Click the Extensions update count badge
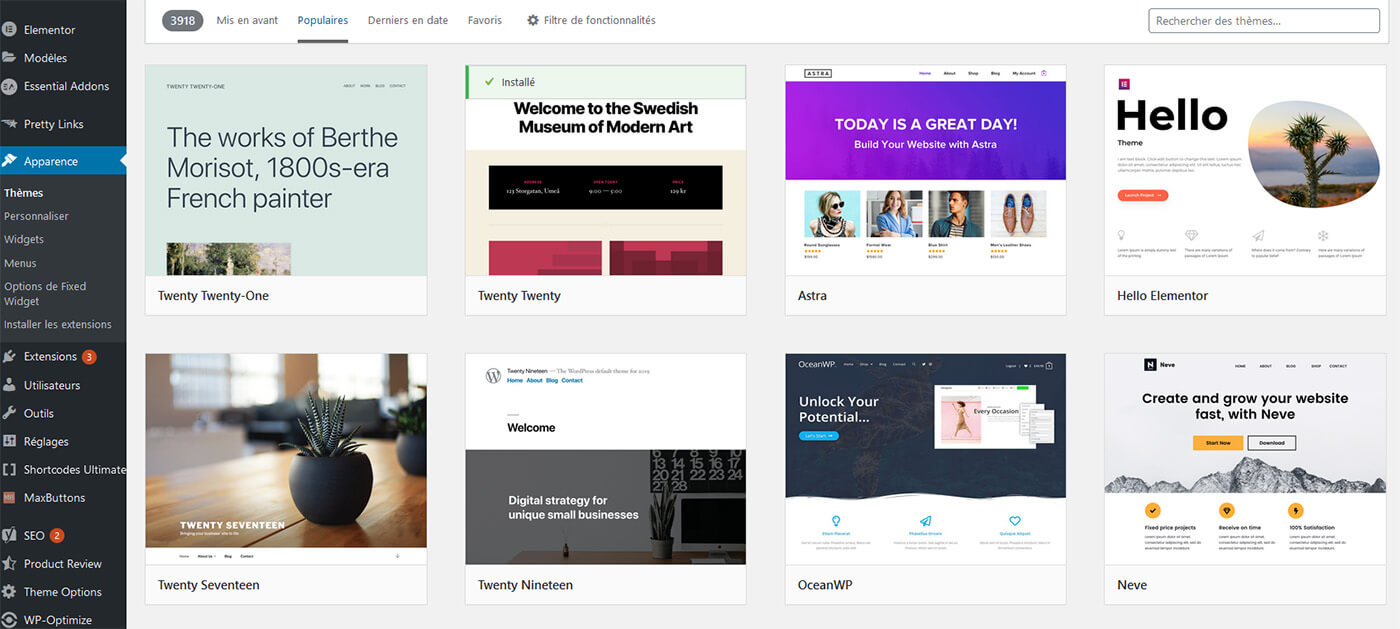Image resolution: width=1400 pixels, height=629 pixels. [89, 357]
